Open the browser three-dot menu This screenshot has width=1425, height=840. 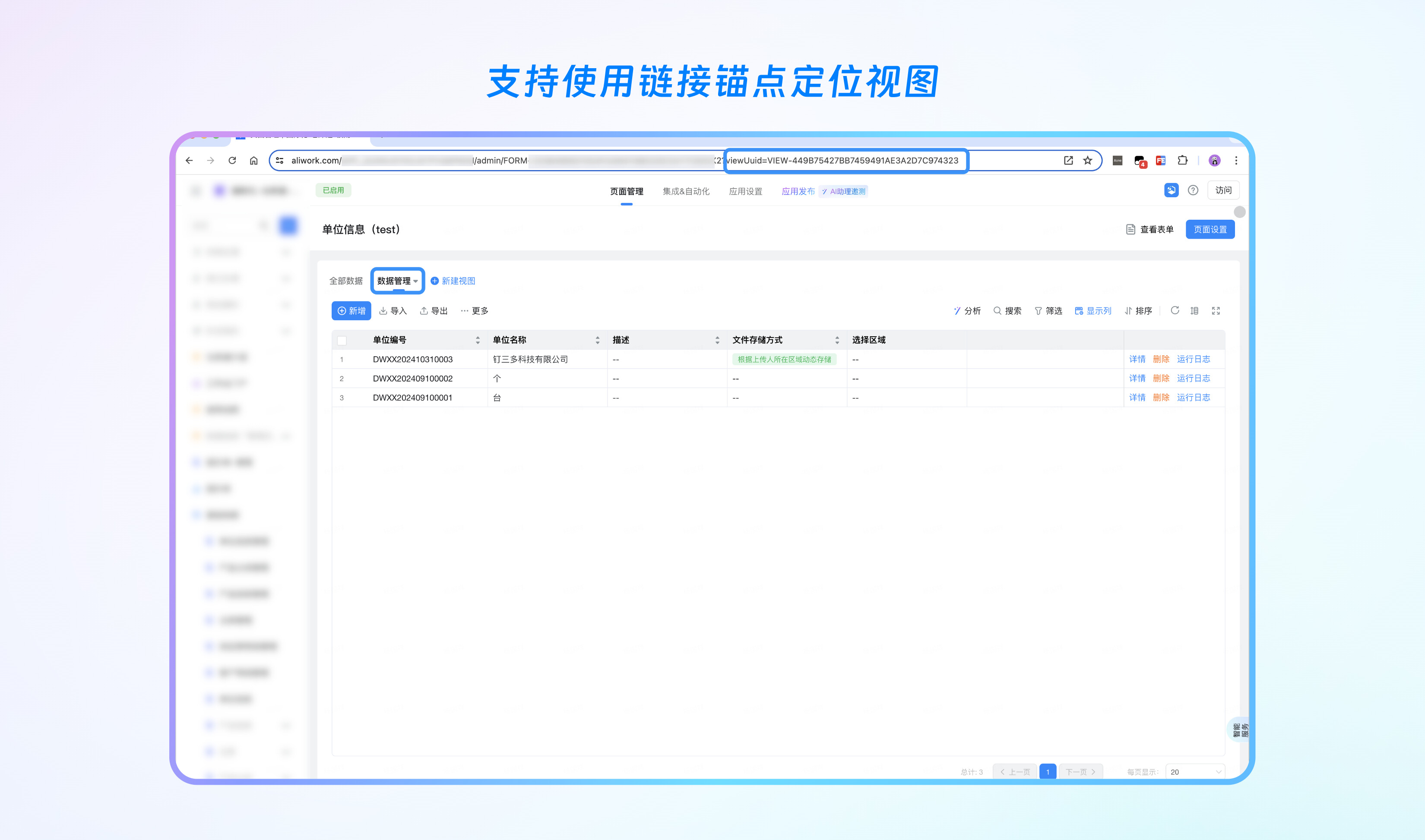click(1236, 161)
